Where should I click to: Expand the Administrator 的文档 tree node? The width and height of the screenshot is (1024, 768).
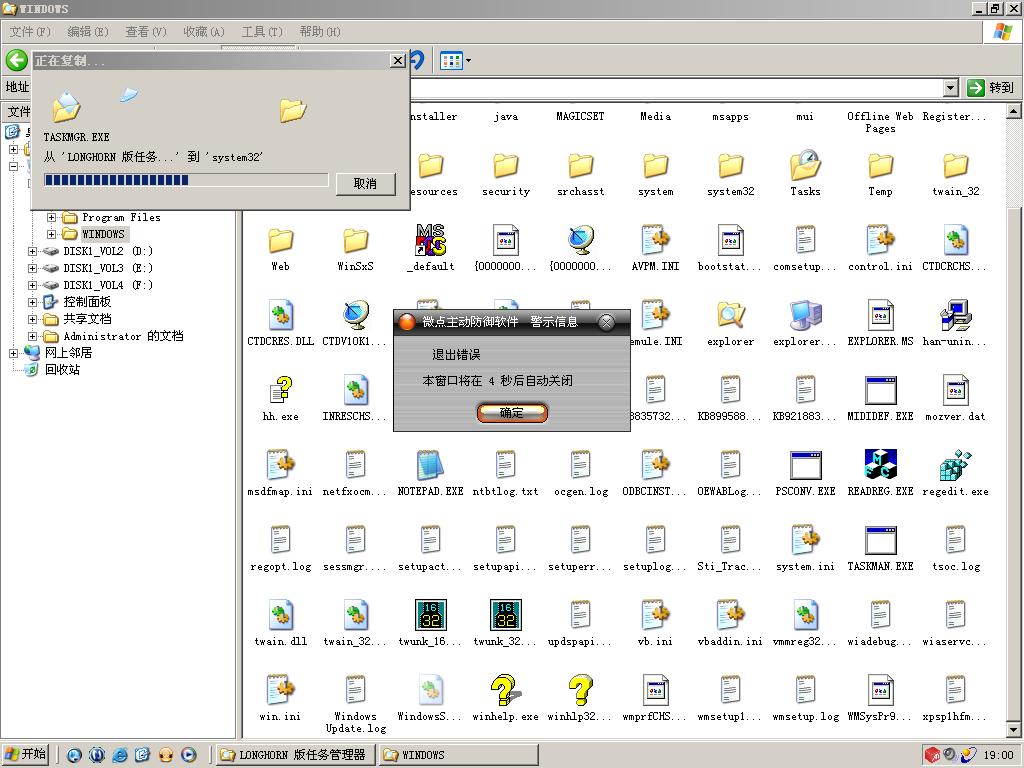pos(32,336)
